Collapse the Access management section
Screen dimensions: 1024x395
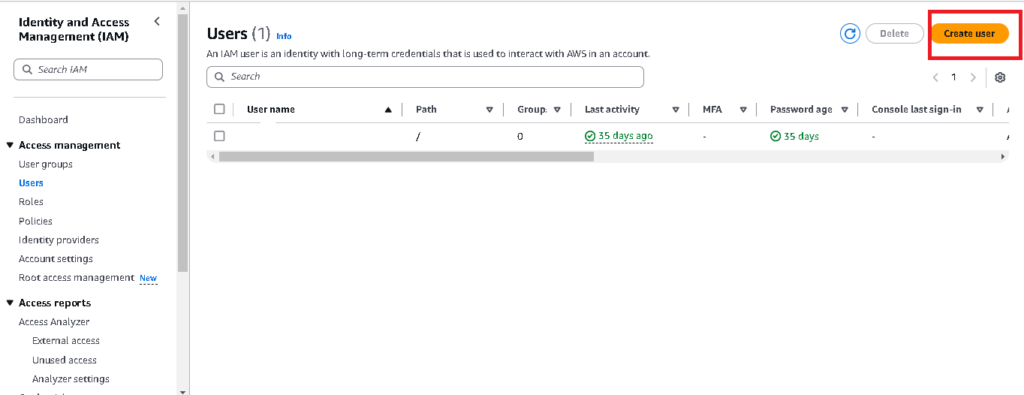[10, 145]
